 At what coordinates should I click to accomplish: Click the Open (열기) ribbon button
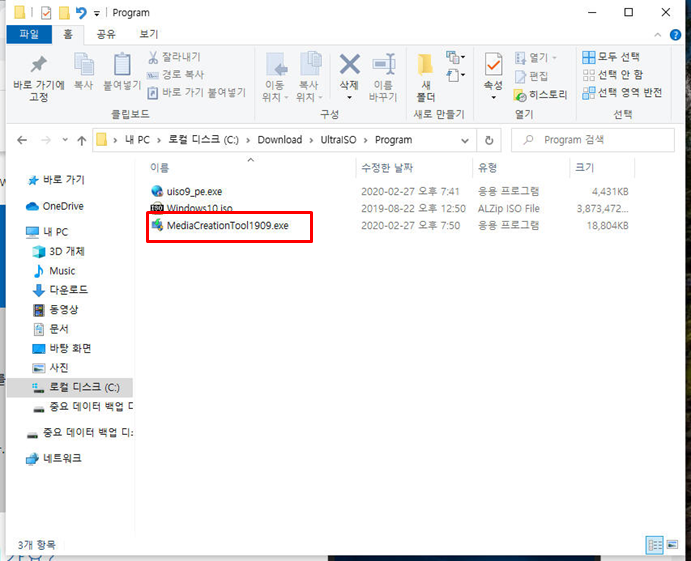coord(535,58)
